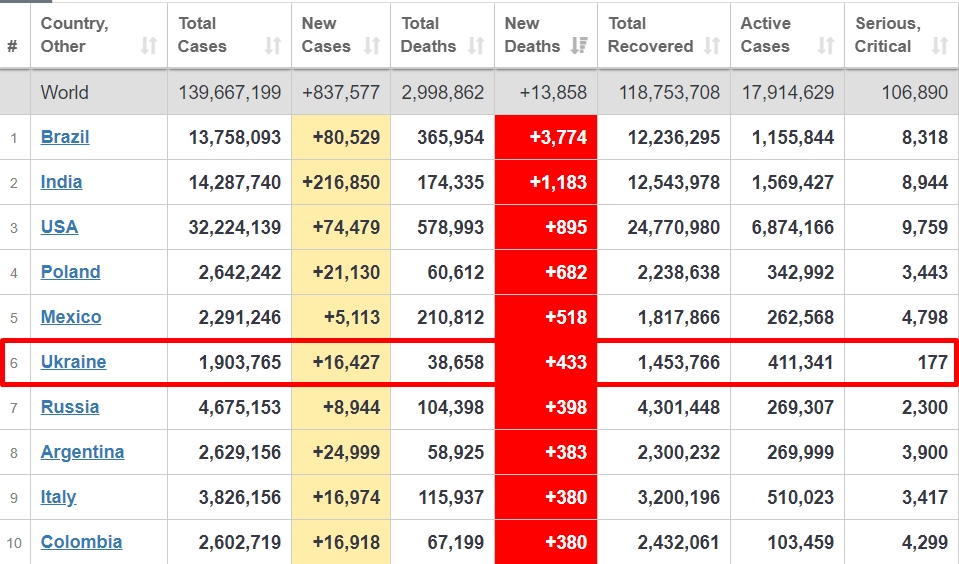959x564 pixels.
Task: View the Russia country page
Action: pos(69,407)
